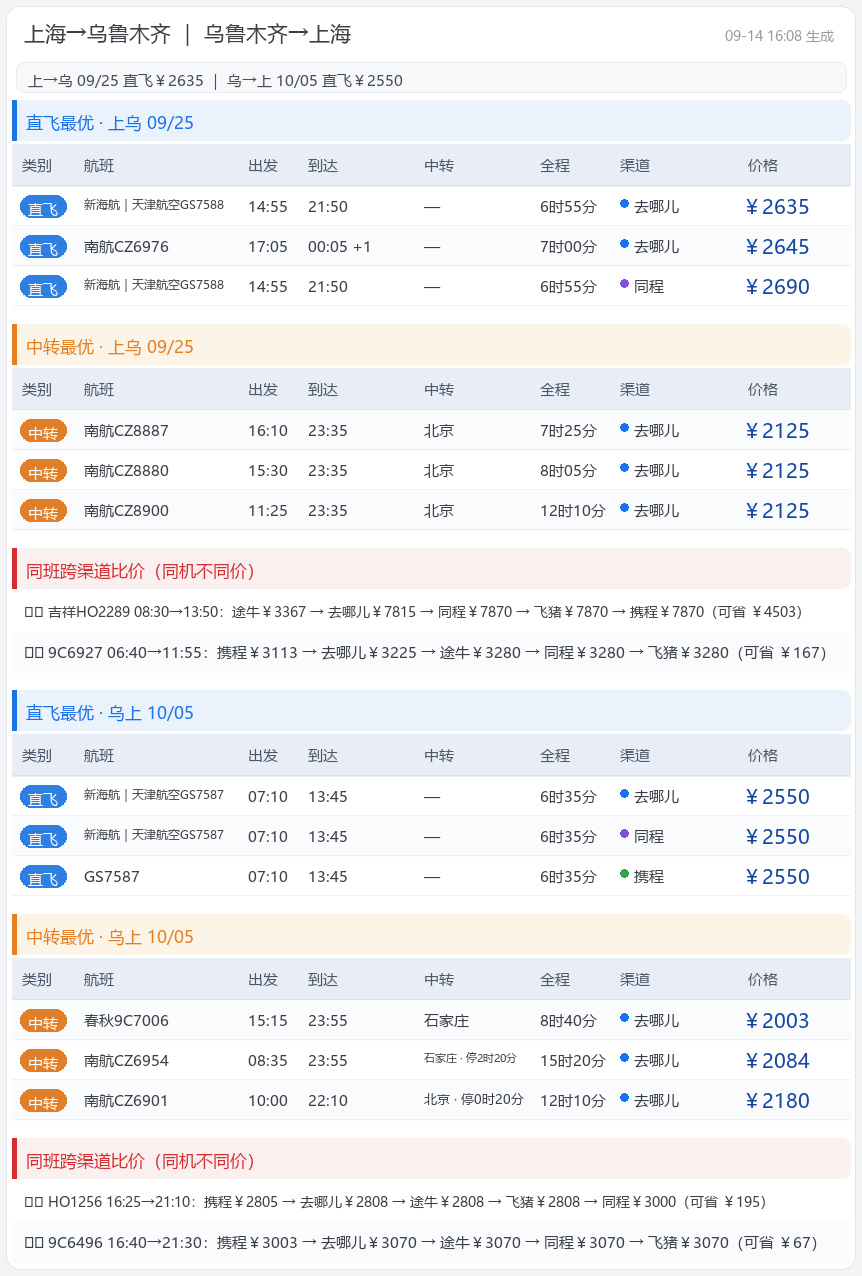Click the 直飞 badge for CZ6976

click(43, 247)
